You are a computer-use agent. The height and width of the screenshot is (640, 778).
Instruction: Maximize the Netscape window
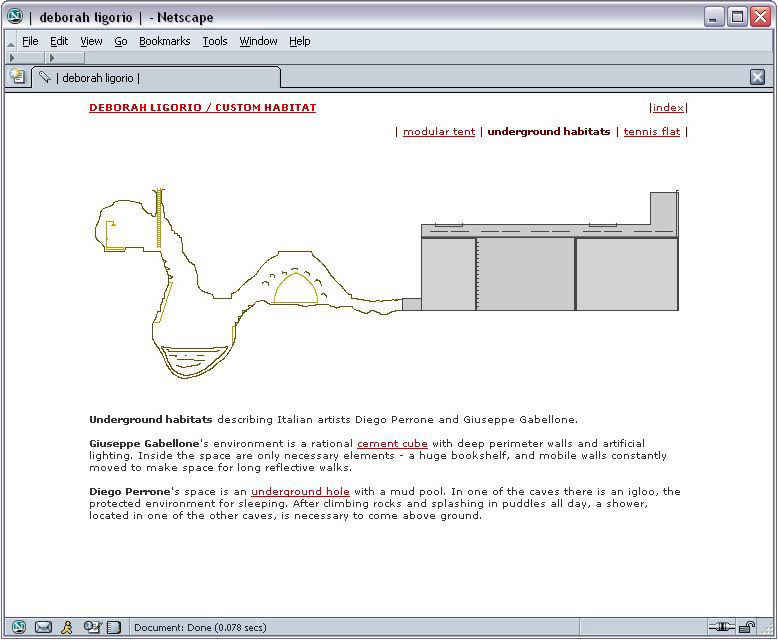[x=737, y=17]
